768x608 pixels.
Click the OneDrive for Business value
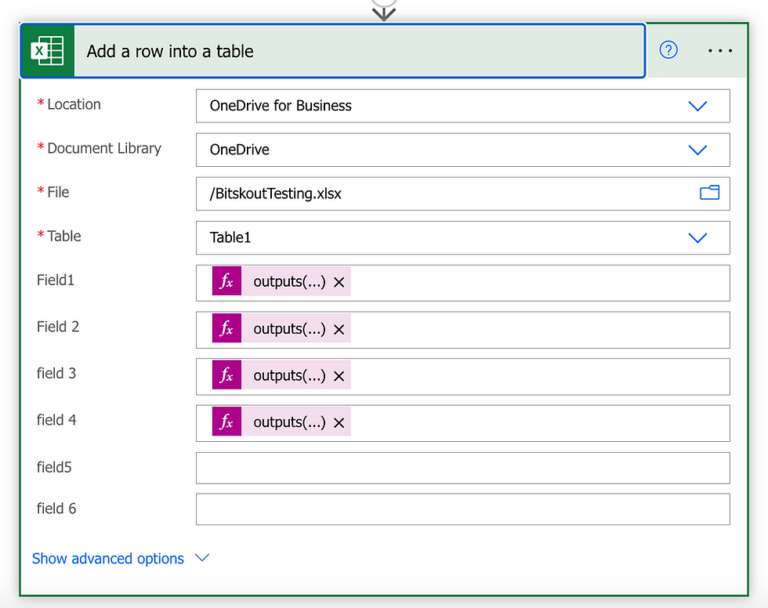(x=281, y=106)
